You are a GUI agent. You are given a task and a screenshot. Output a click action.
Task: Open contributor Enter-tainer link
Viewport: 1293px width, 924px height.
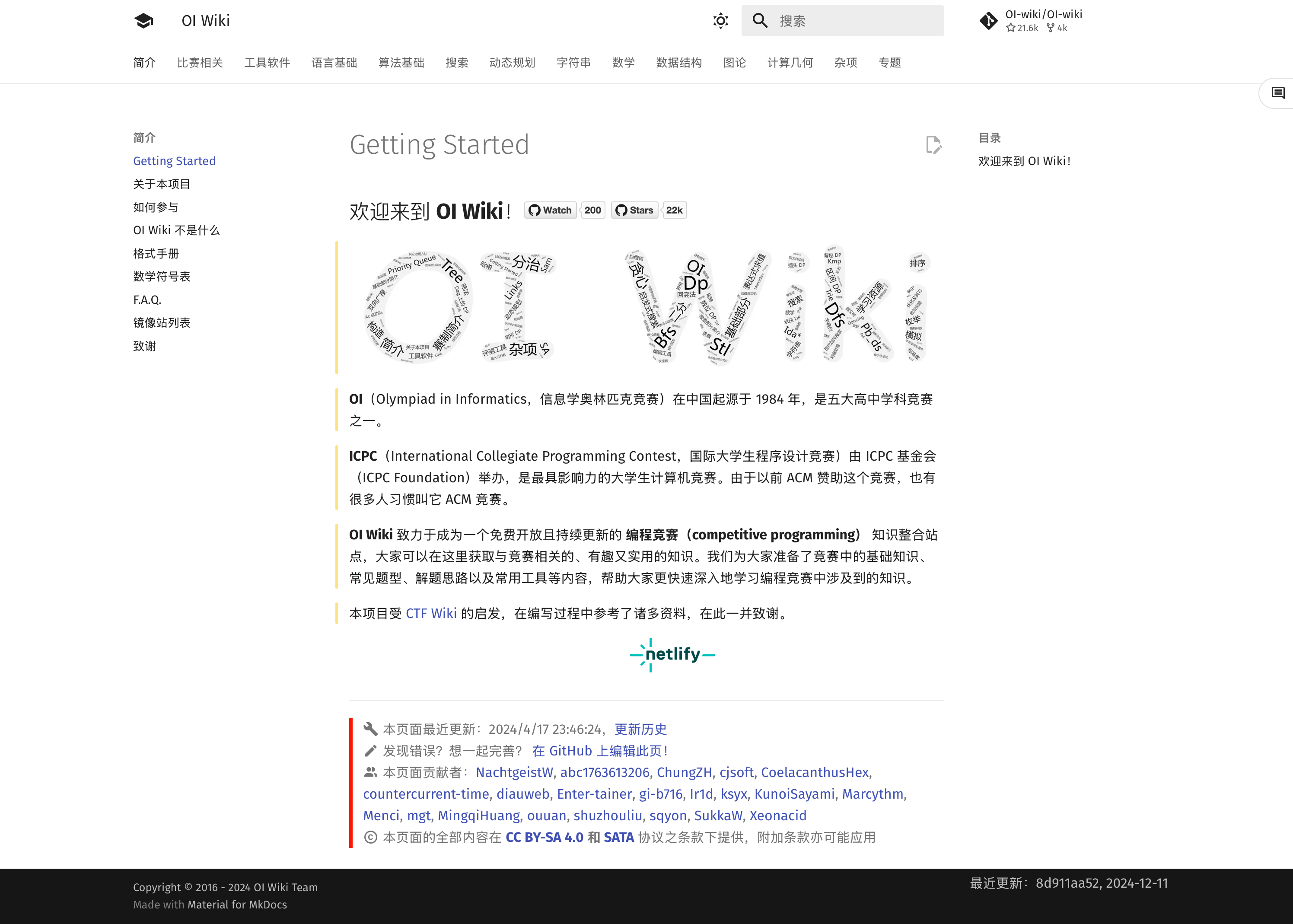click(595, 794)
